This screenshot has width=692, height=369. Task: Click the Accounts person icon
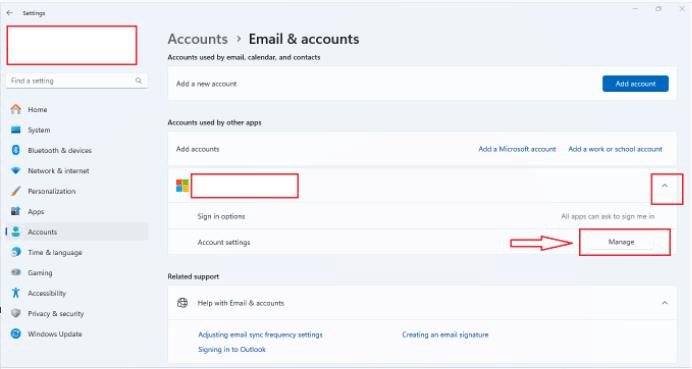pos(16,232)
